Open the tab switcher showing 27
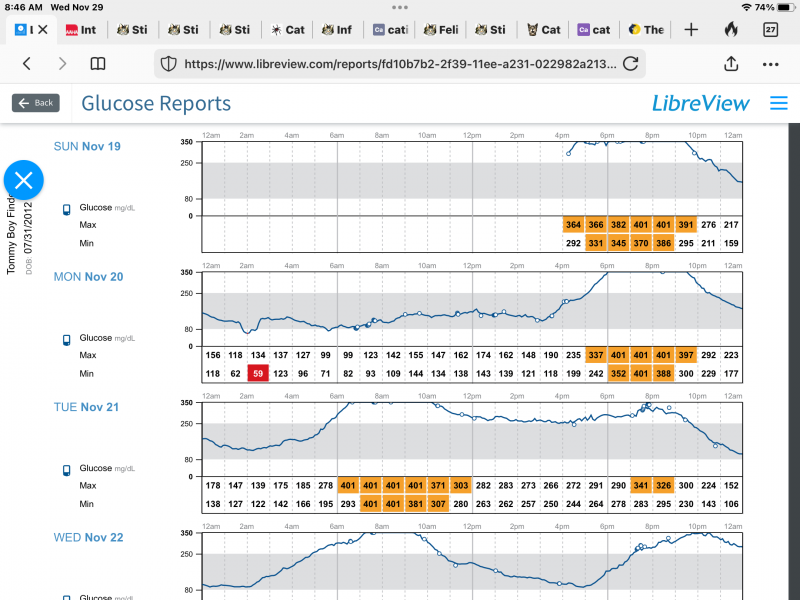800x600 pixels. point(771,29)
